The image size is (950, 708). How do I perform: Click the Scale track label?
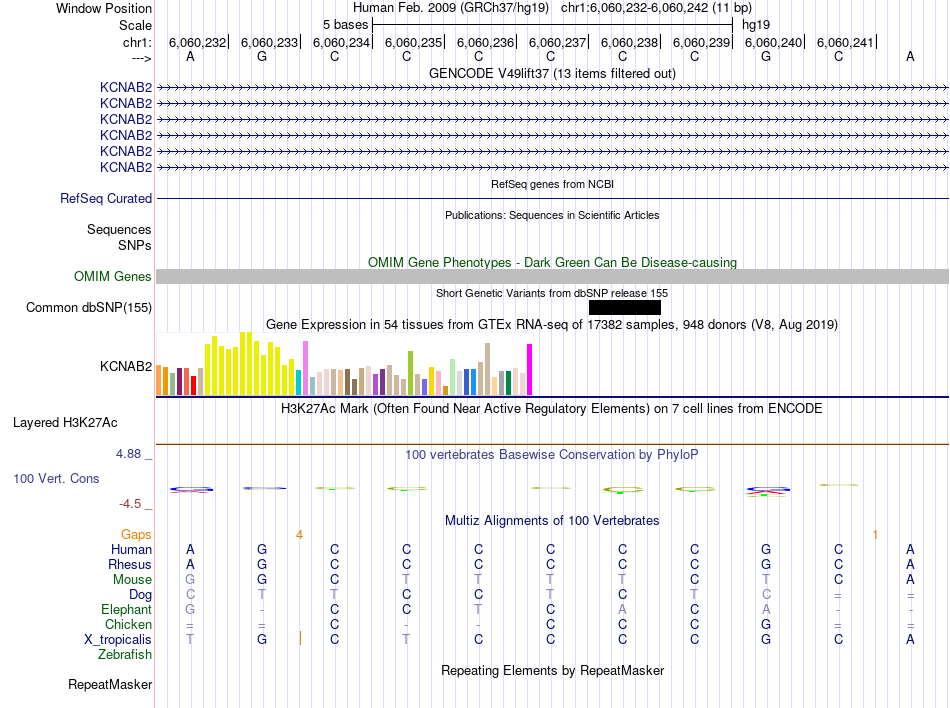point(135,25)
